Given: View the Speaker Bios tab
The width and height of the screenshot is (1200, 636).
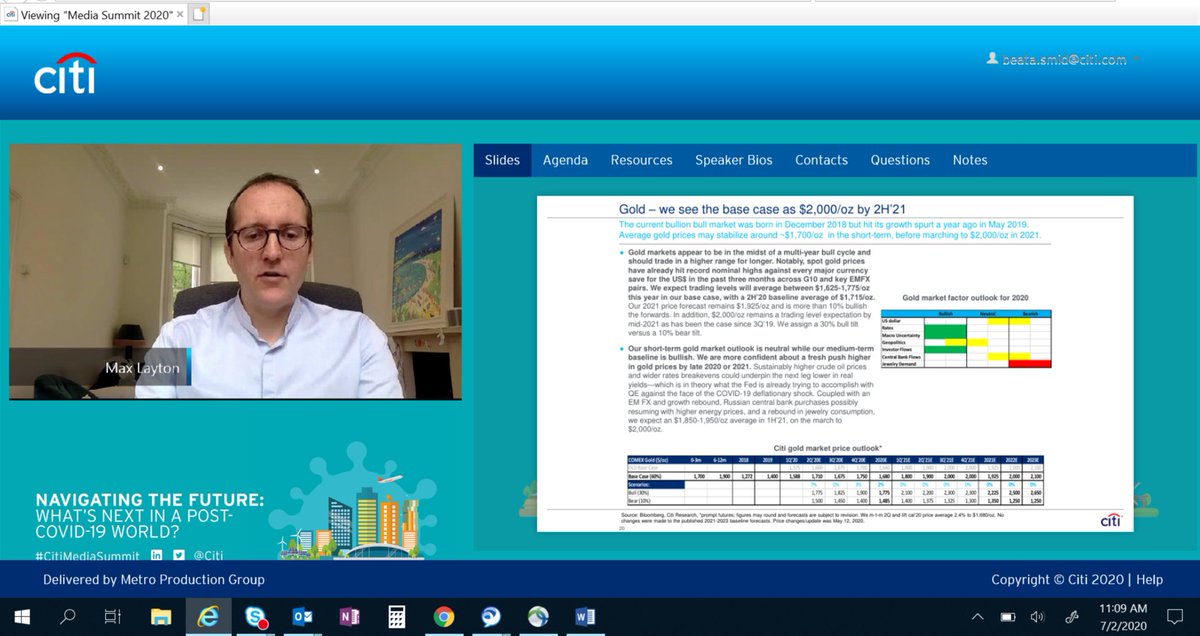Looking at the screenshot, I should click(x=734, y=160).
